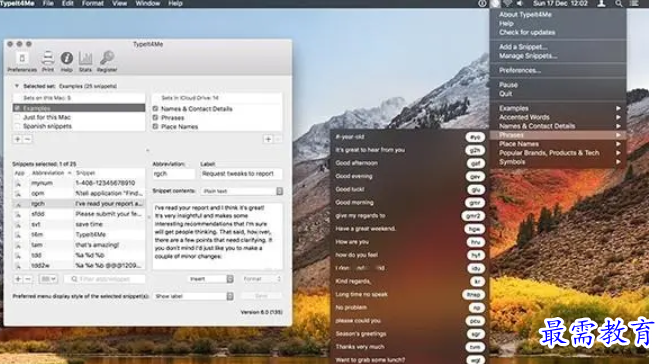Choose Check for updates menu item
This screenshot has width=663, height=364.
(527, 32)
